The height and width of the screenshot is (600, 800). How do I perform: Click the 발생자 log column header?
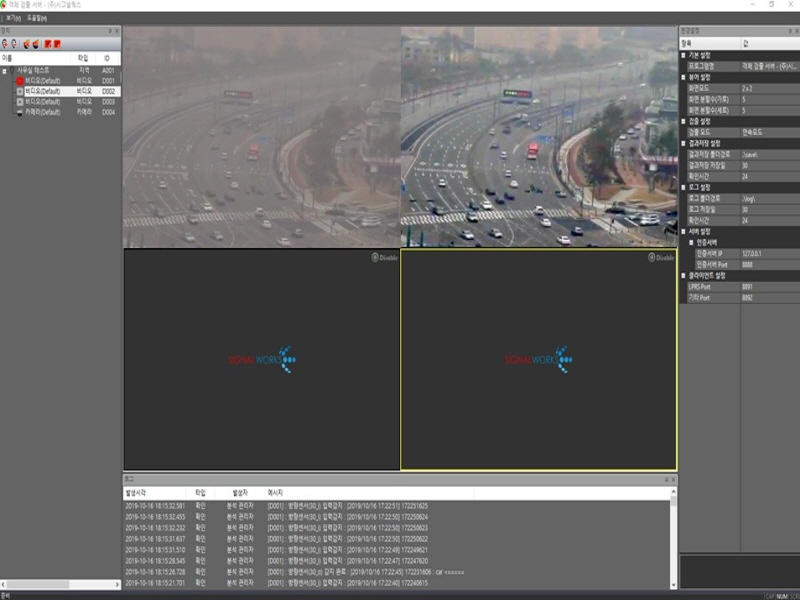(240, 493)
